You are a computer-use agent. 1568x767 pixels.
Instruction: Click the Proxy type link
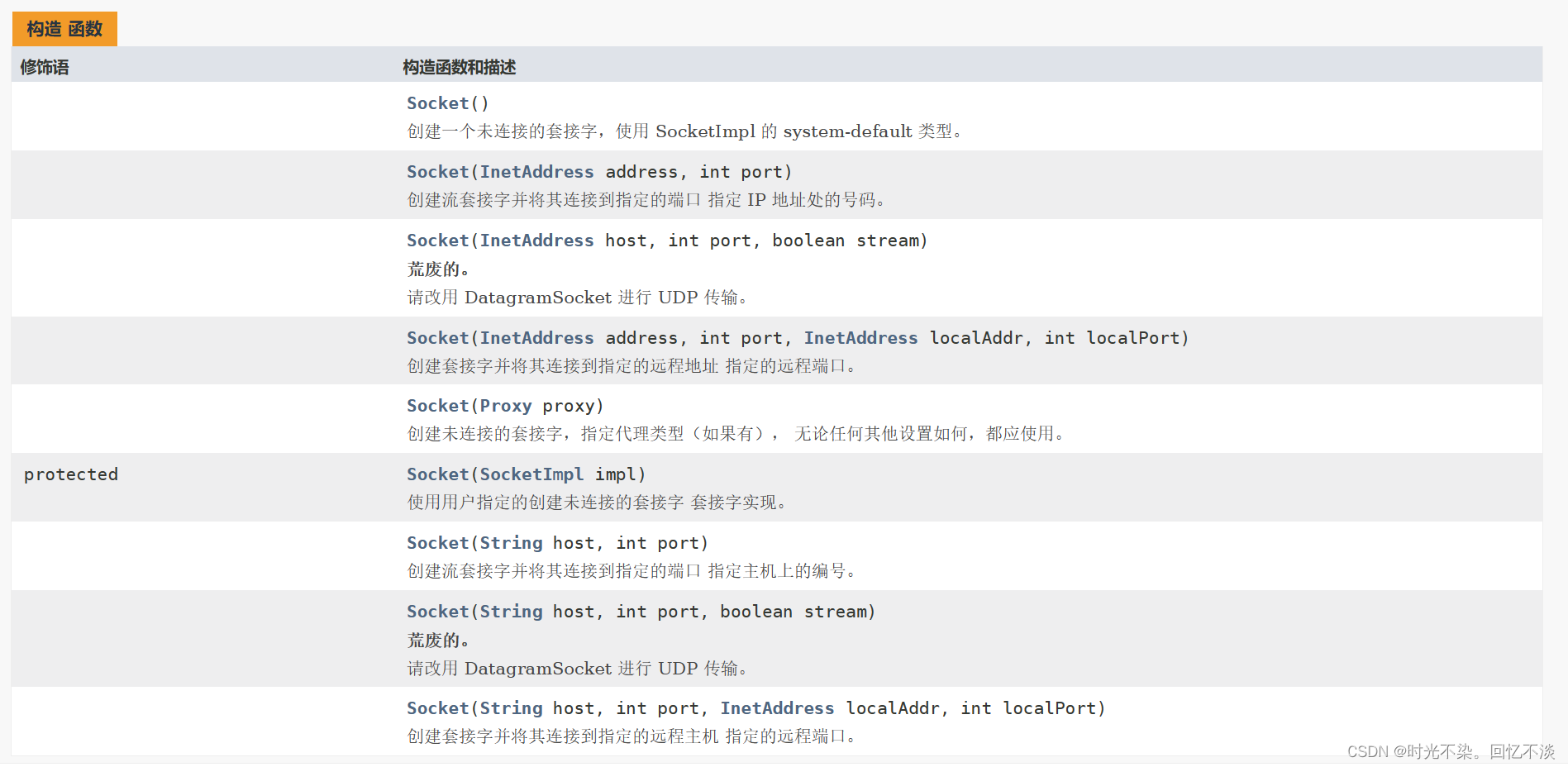coord(506,406)
